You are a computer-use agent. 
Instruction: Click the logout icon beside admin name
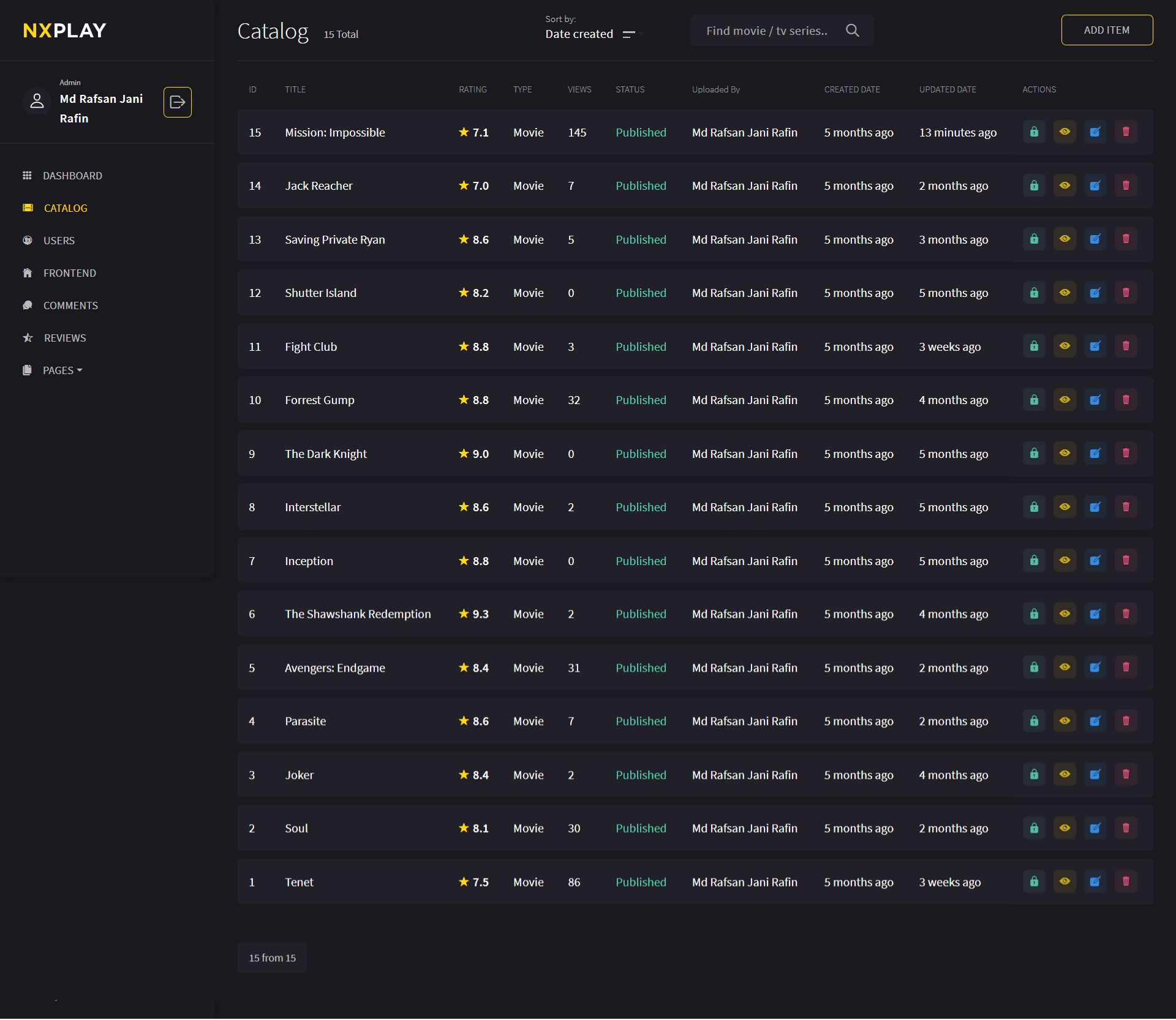(x=177, y=102)
